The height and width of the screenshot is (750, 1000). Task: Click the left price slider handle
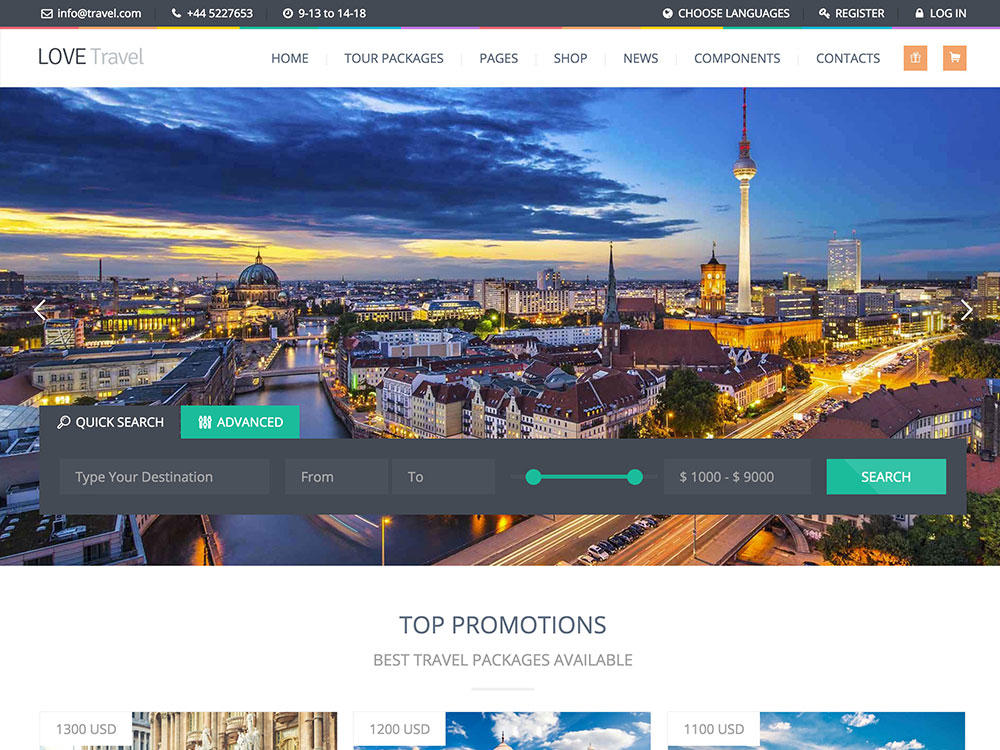[533, 476]
